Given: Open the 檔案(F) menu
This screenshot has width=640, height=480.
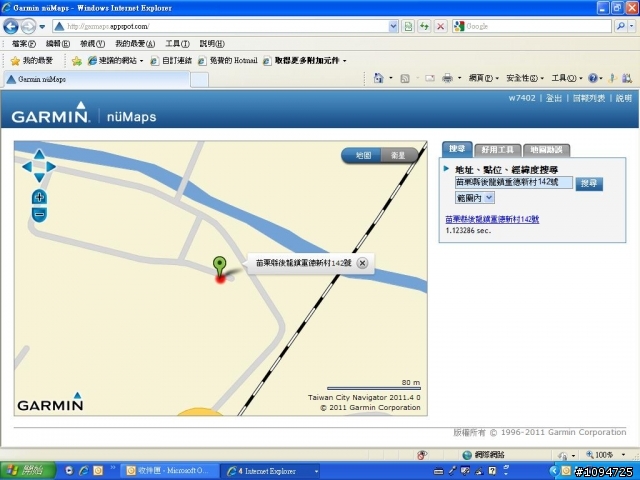Looking at the screenshot, I should [x=23, y=44].
